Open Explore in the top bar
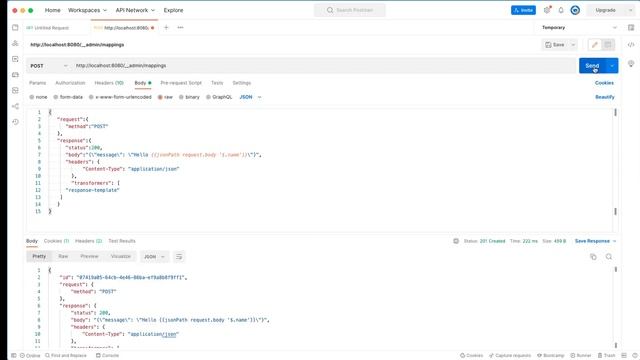 173,10
